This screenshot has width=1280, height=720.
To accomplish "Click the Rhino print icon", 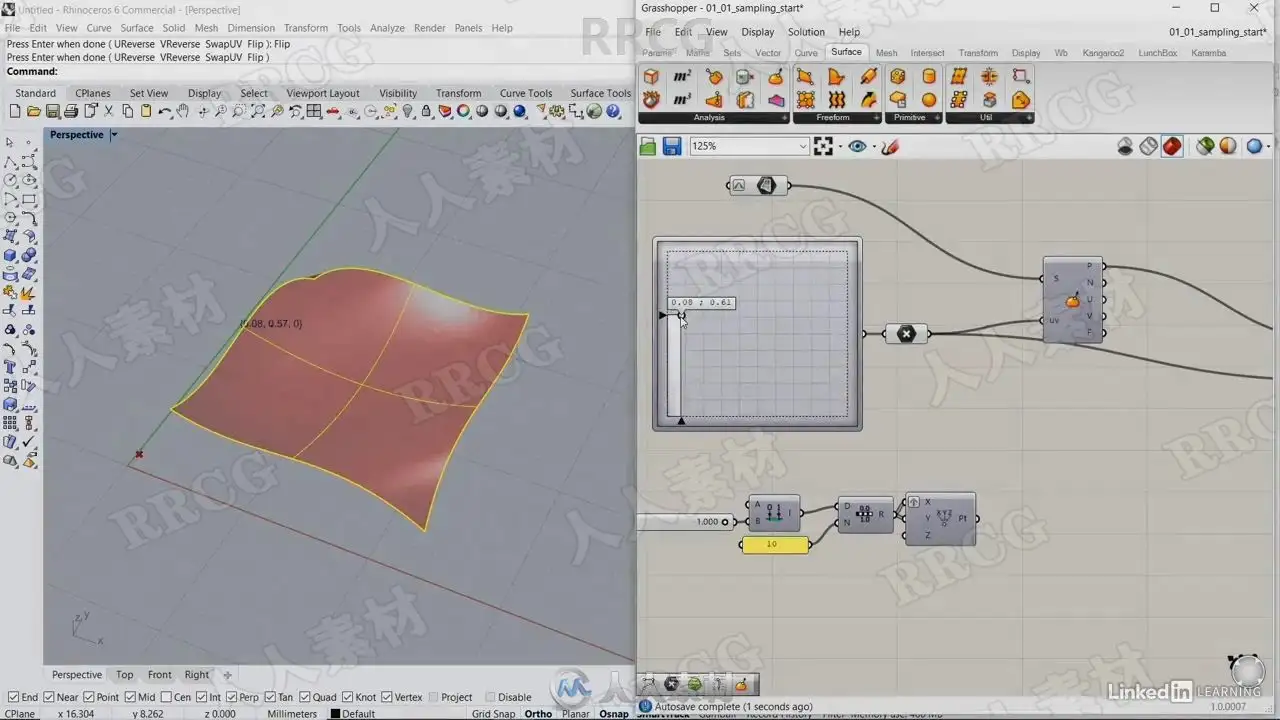I will click(x=71, y=111).
